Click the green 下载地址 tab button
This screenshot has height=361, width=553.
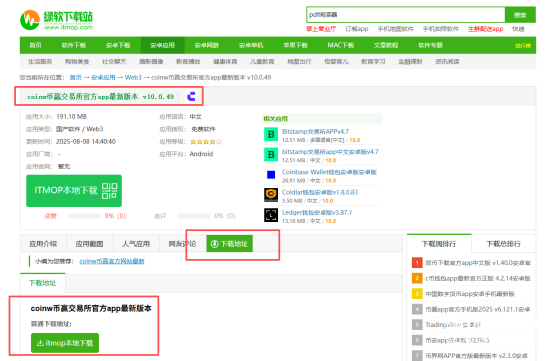[230, 244]
